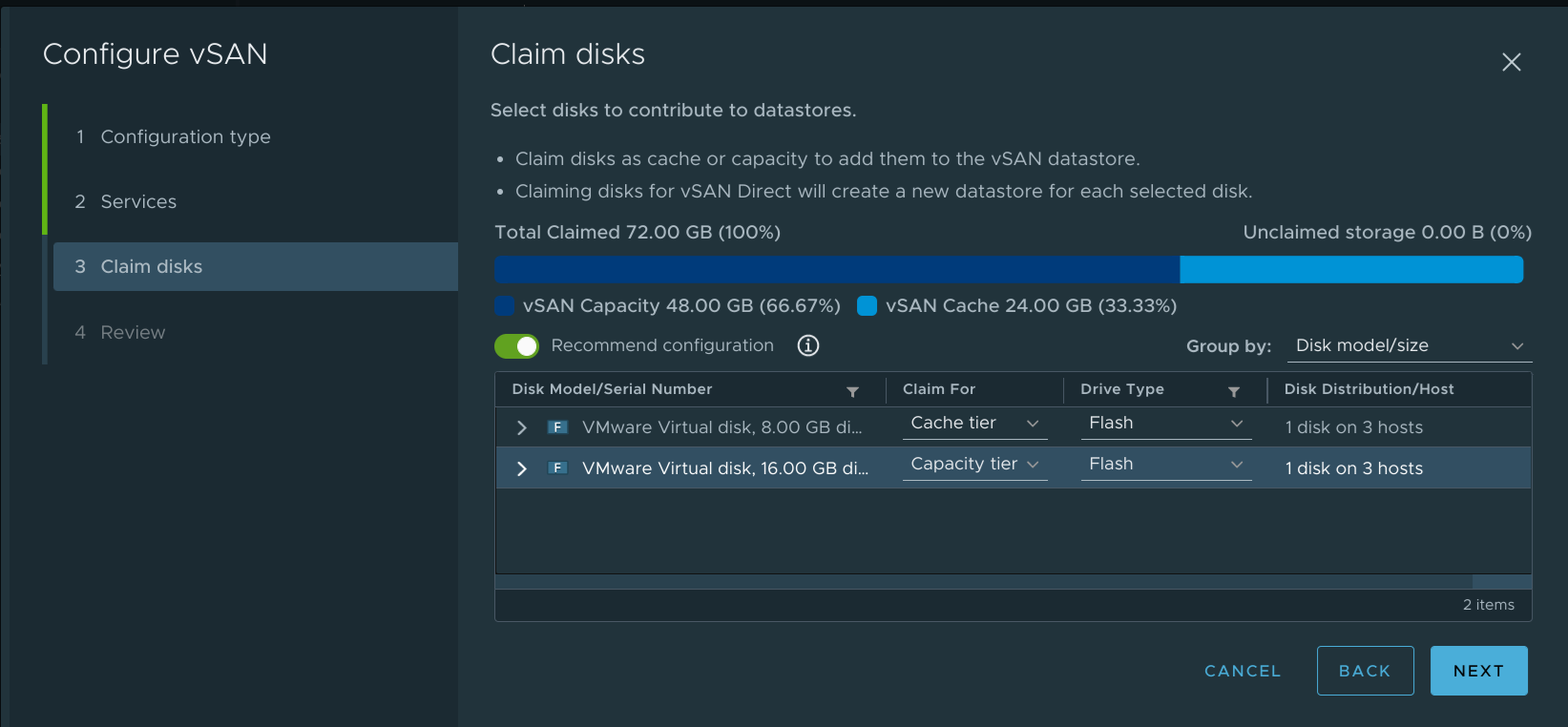This screenshot has height=727, width=1568.
Task: Click the vSAN Capacity 48.00 GB legend text
Action: coord(681,305)
